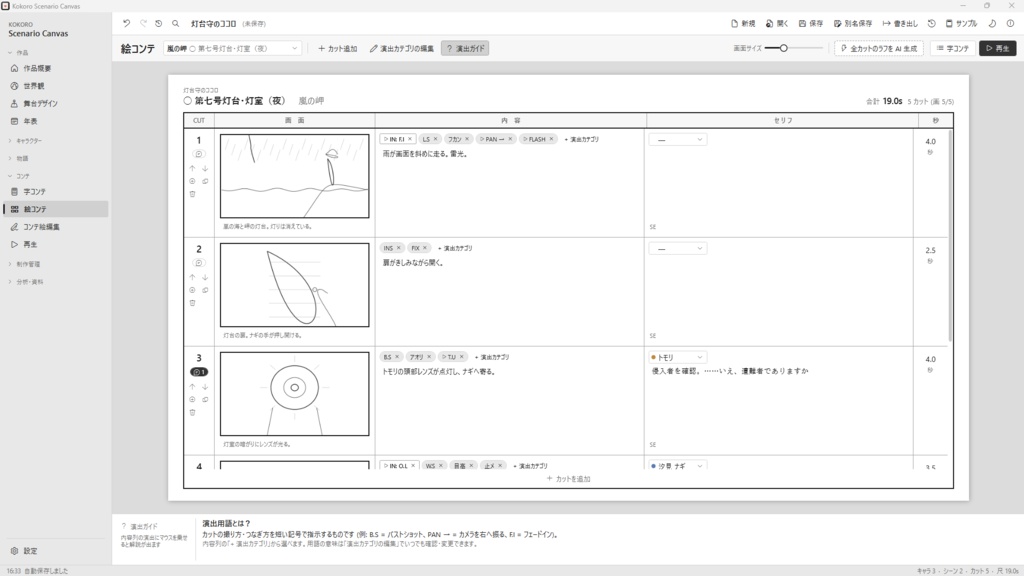This screenshot has width=1024, height=576.
Task: Move cut 1 down with arrow
Action: coord(205,168)
